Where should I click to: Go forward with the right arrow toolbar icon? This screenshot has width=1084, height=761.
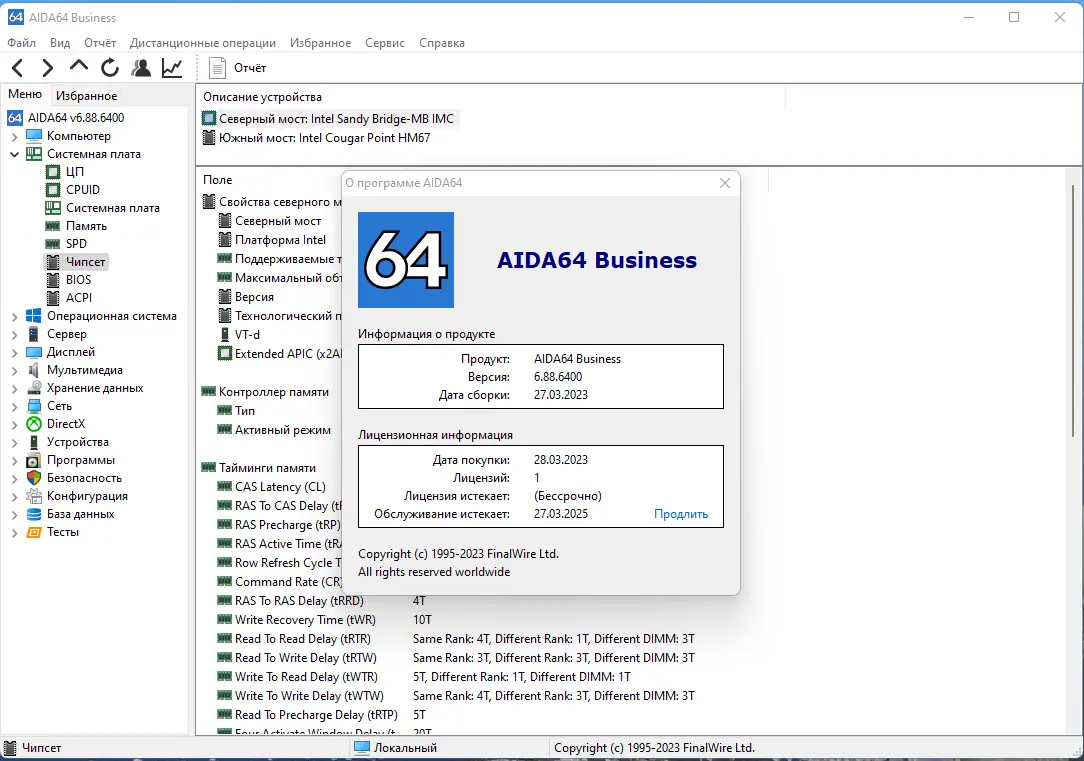[x=48, y=68]
